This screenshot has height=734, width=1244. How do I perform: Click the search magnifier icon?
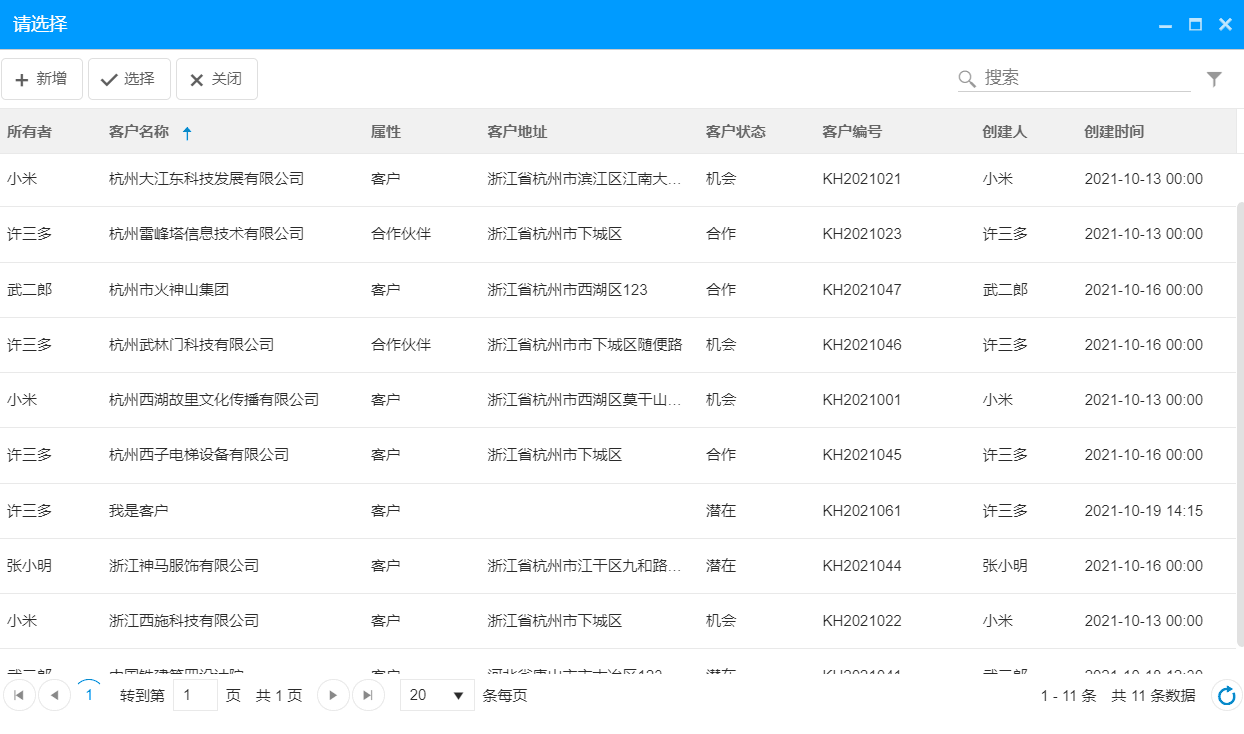tap(966, 78)
